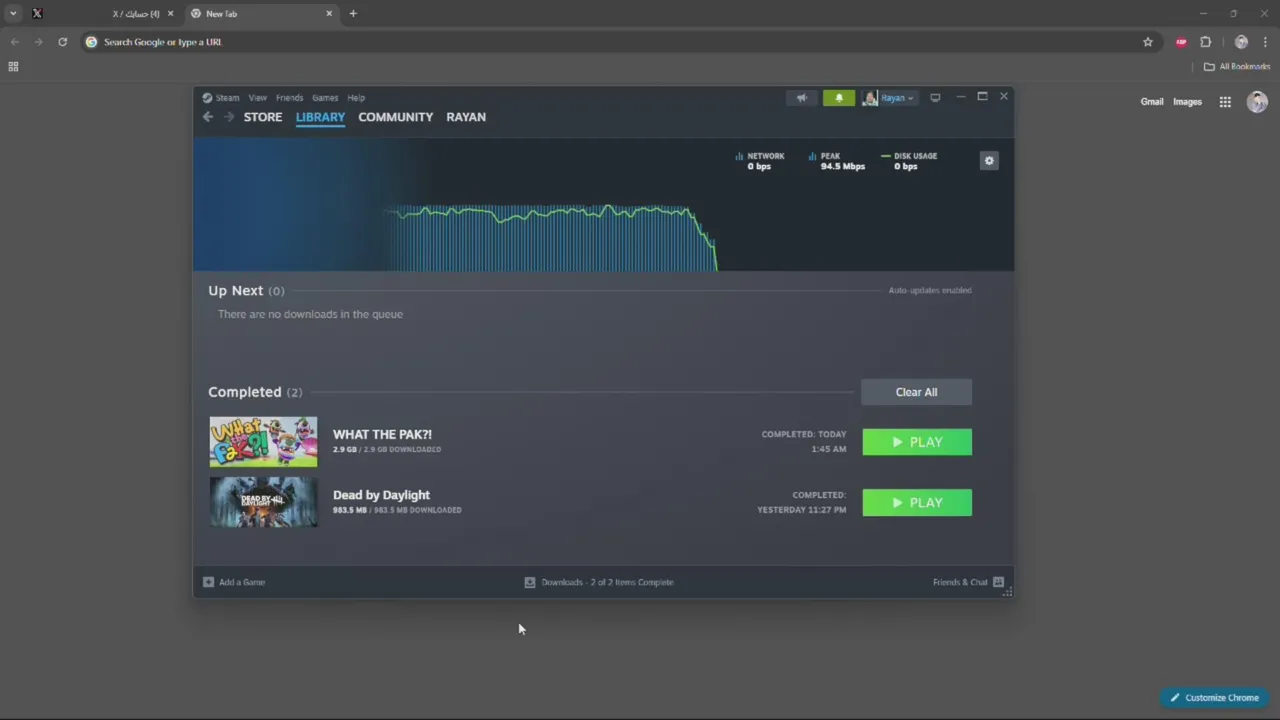1280x720 pixels.
Task: Click the Customize Chrome button
Action: [x=1215, y=698]
